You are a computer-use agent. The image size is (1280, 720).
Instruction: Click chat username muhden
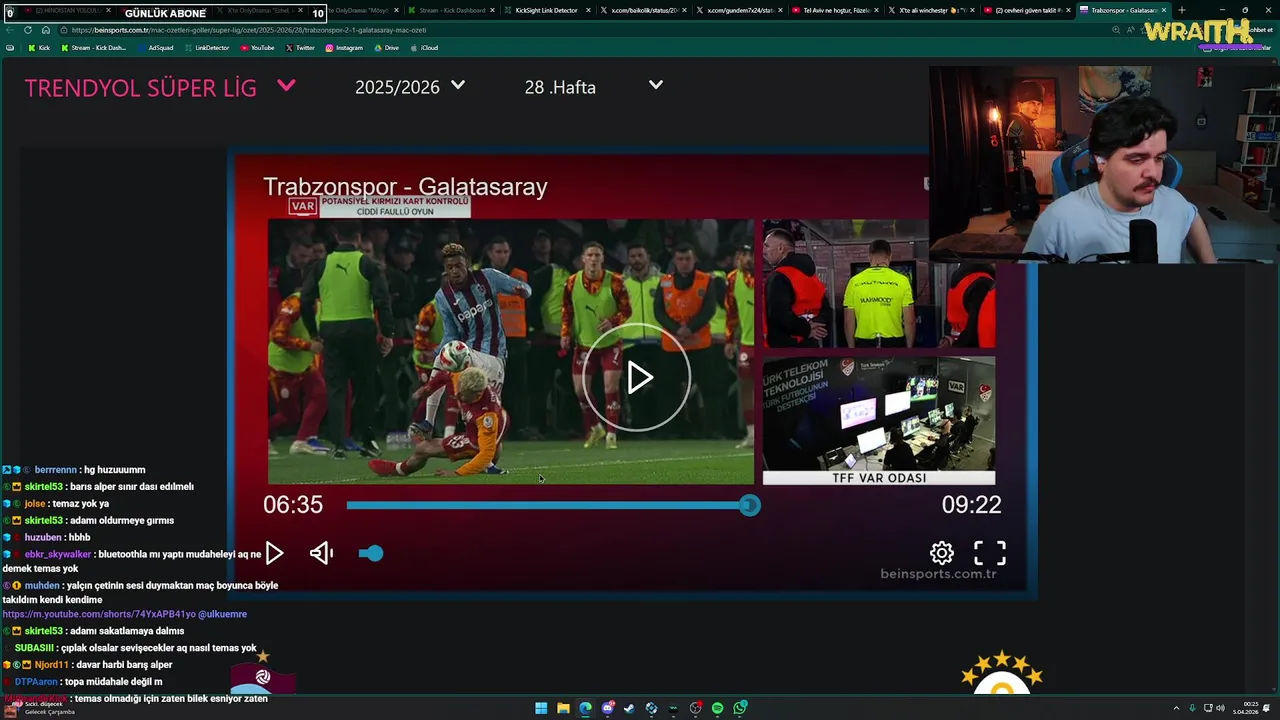tap(42, 586)
